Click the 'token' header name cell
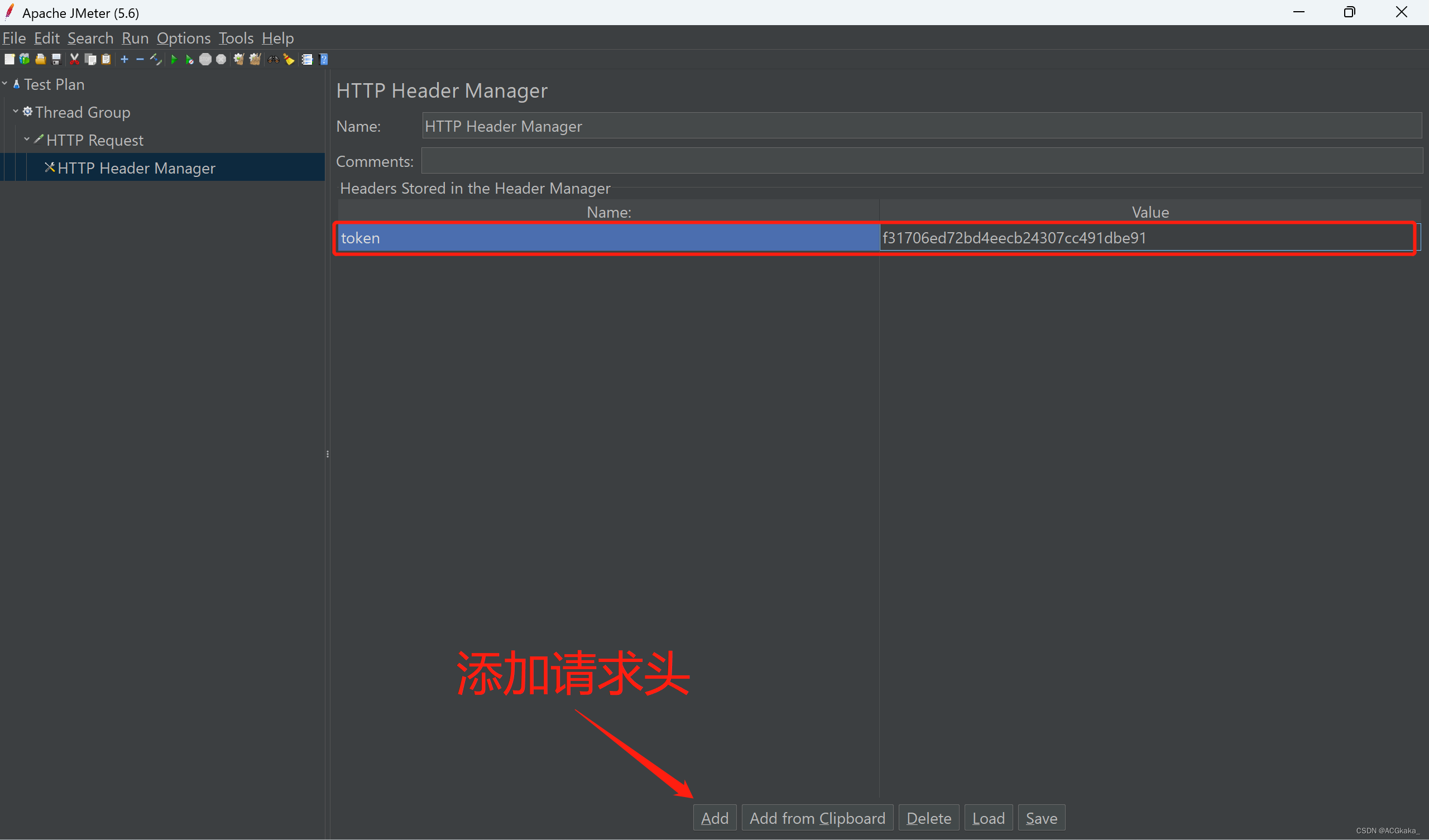 (x=608, y=238)
